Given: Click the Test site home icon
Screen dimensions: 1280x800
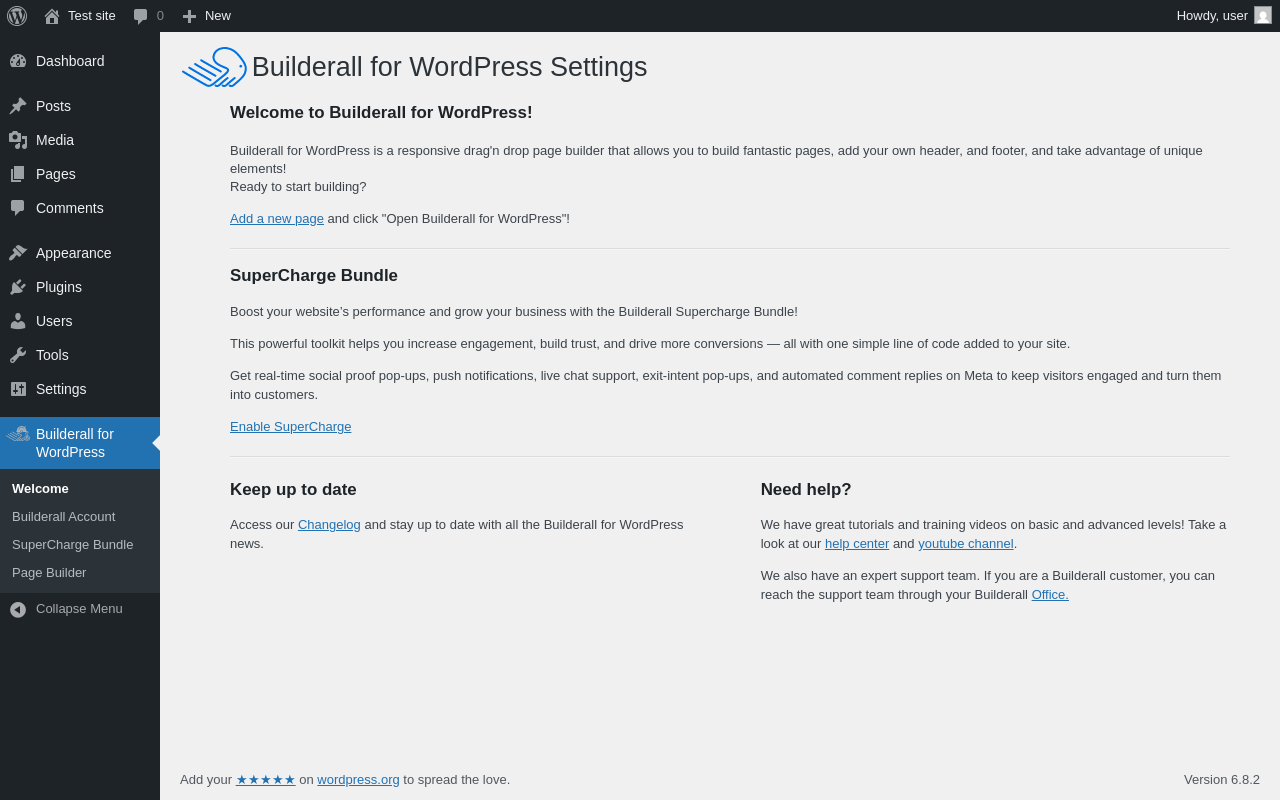Looking at the screenshot, I should 52,16.
